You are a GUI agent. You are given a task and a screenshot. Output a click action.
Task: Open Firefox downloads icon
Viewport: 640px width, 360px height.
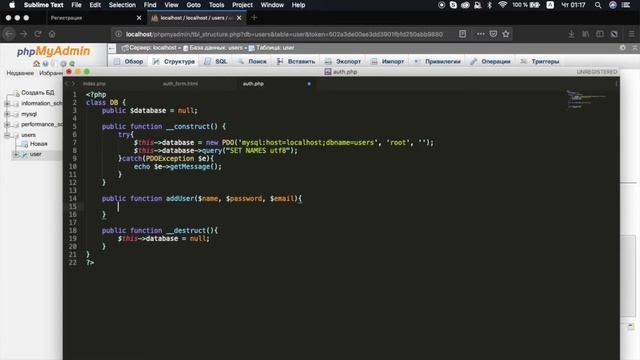coord(571,34)
